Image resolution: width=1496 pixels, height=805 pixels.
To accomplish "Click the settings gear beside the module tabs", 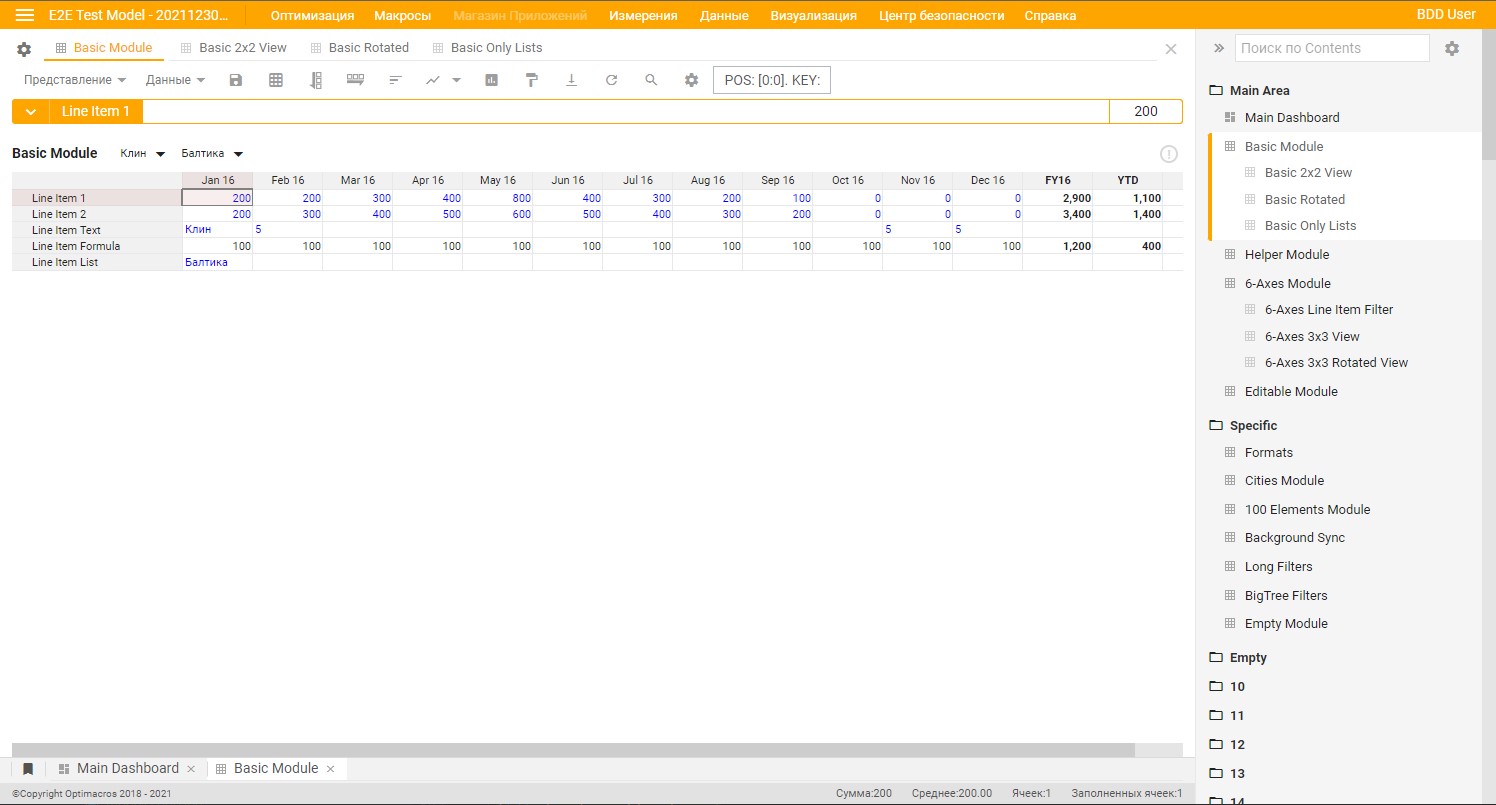I will tap(25, 49).
